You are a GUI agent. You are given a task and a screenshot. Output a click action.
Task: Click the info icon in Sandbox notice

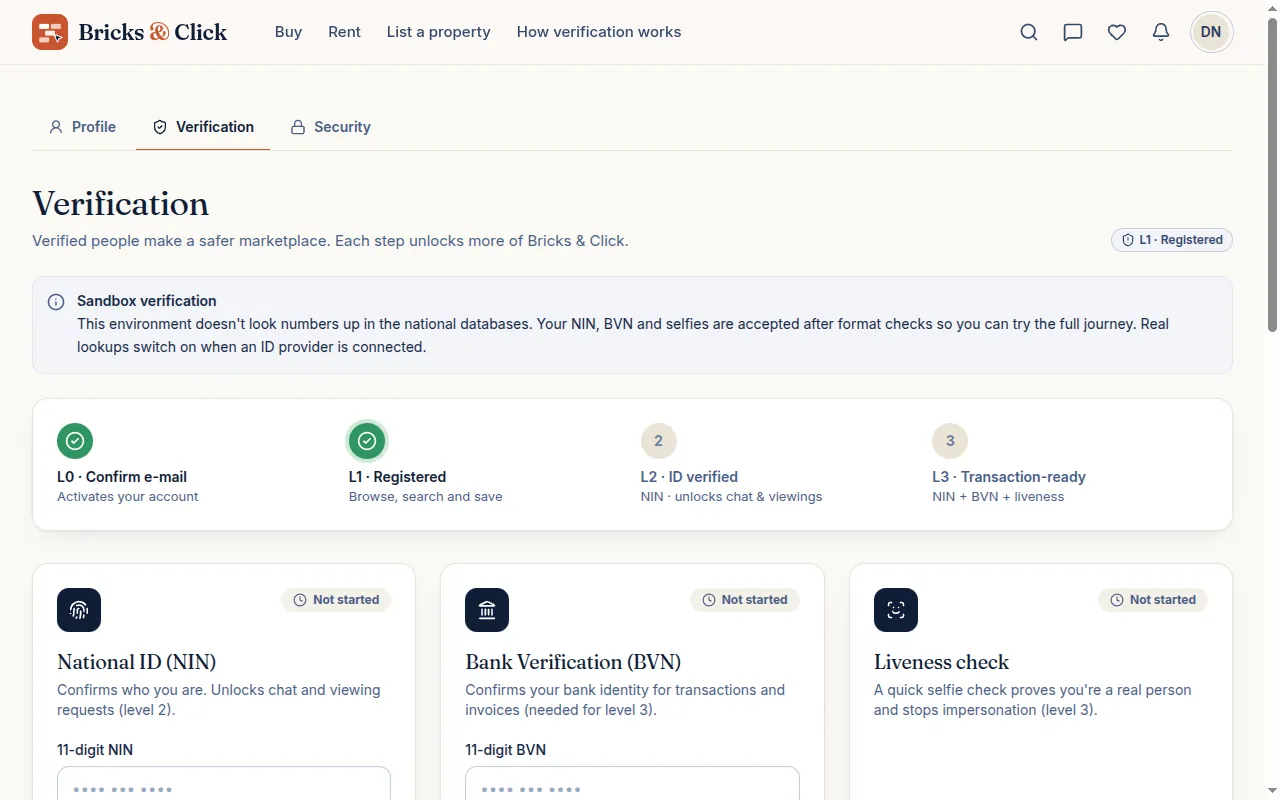coord(57,302)
